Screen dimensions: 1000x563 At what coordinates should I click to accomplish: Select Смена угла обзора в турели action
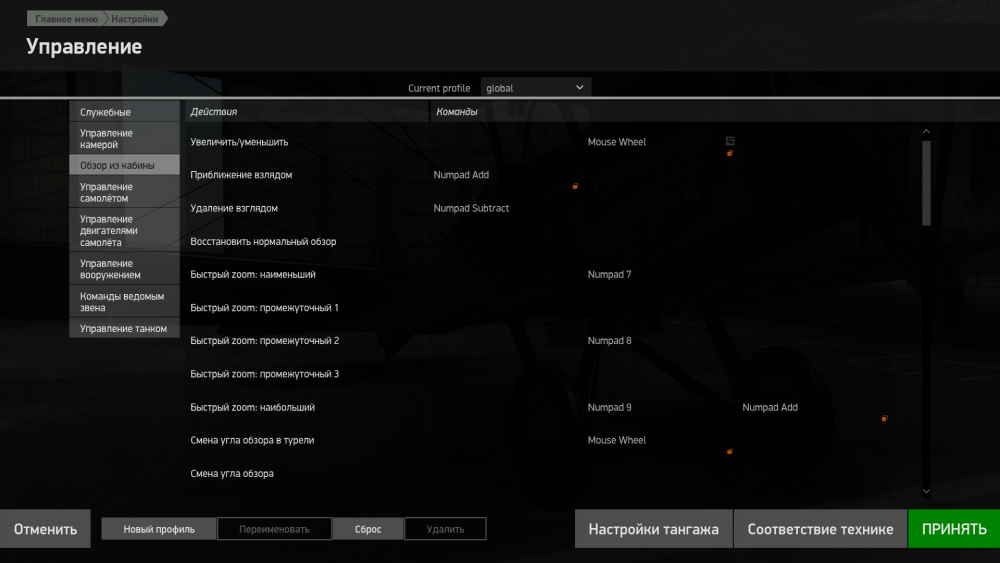252,440
